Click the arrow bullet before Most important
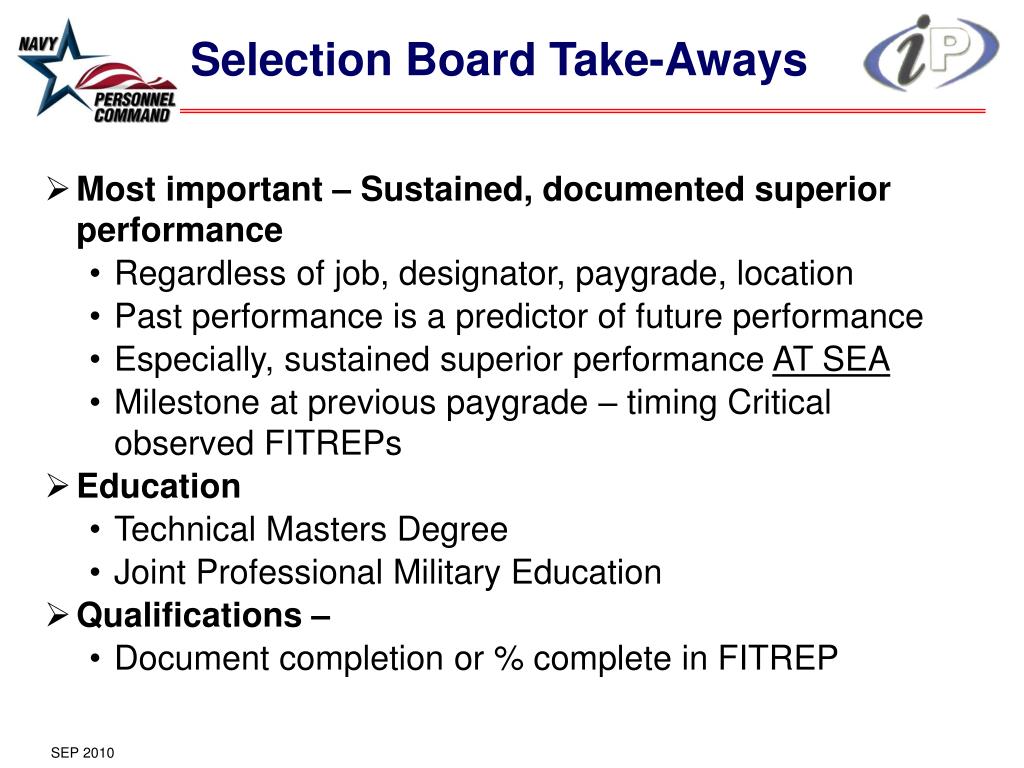This screenshot has height=768, width=1024. [x=57, y=189]
